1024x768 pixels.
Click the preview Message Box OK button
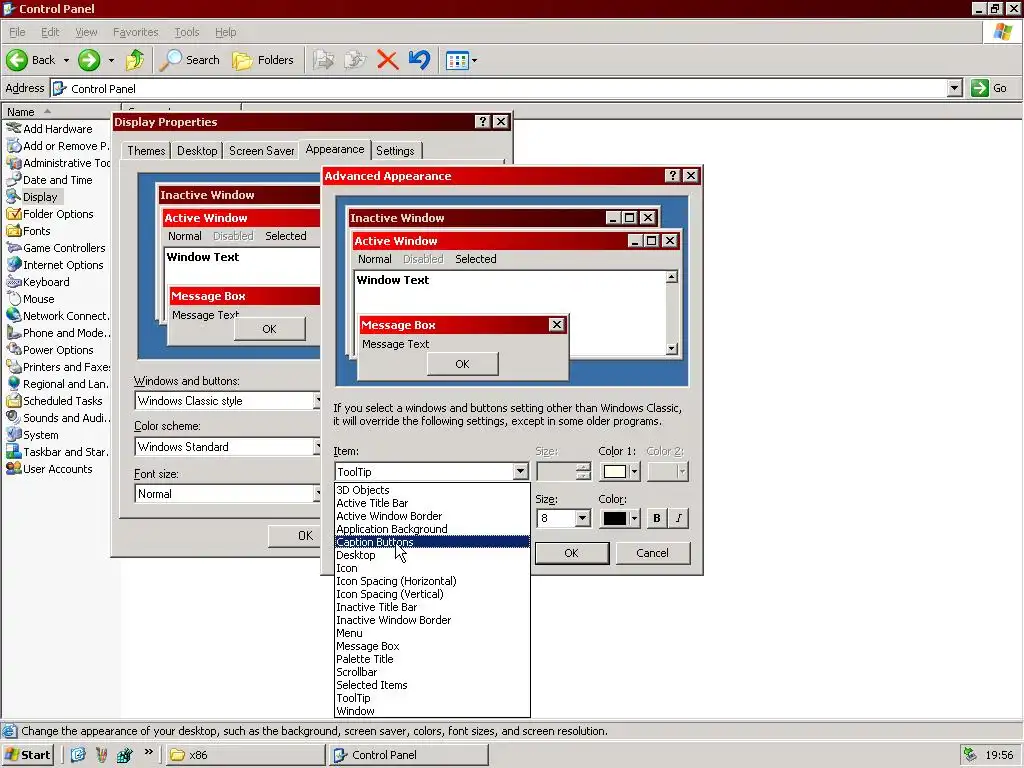[462, 364]
